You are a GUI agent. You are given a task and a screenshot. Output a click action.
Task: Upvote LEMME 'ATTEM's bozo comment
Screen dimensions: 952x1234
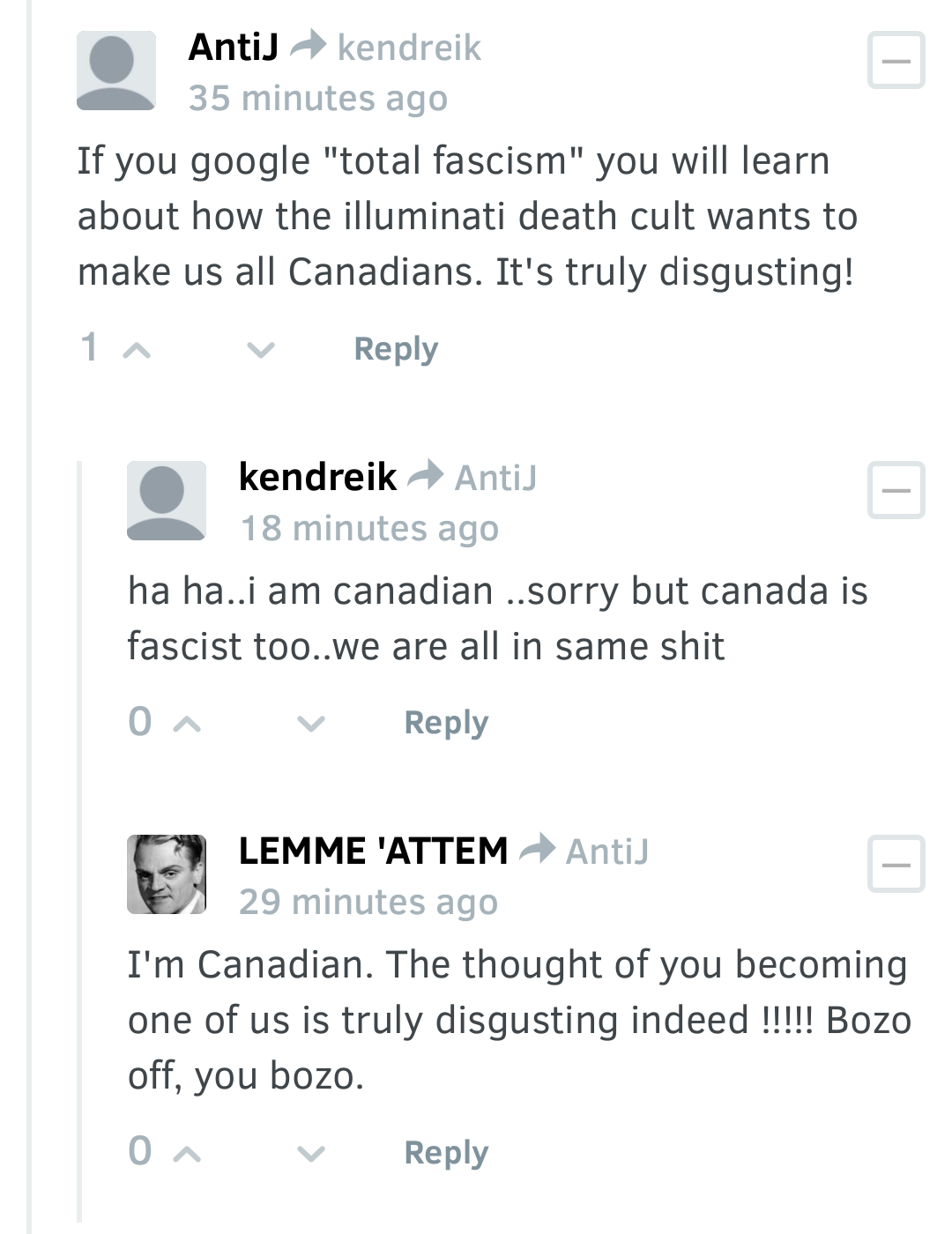tap(187, 1153)
